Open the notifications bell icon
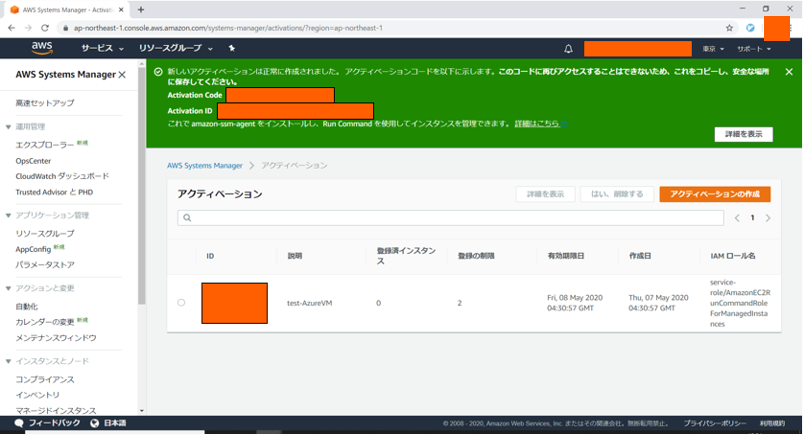Screen dimensions: 803x435 tap(568, 49)
